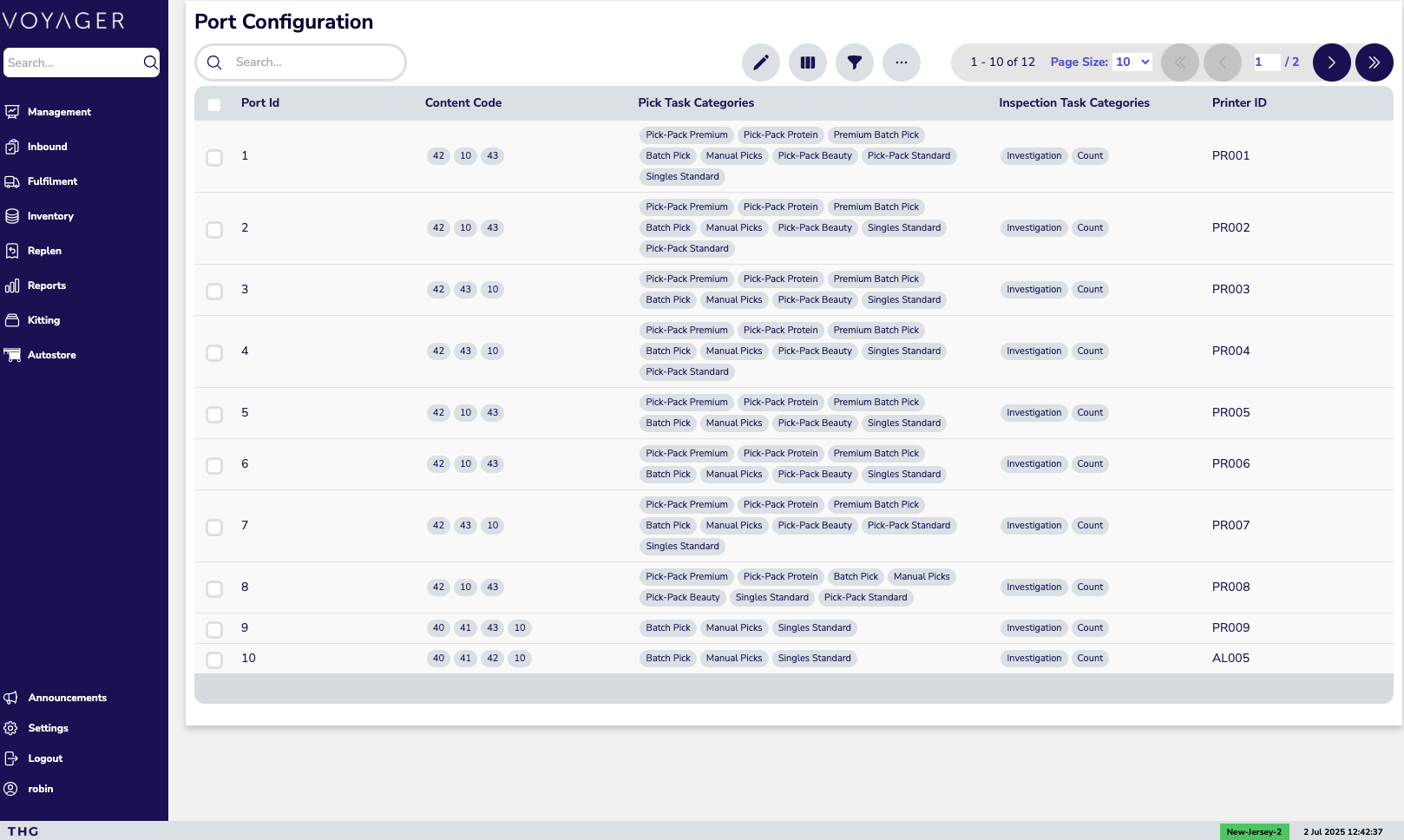The image size is (1404, 840).
Task: Select the checkbox for Port Id 1
Action: 214,159
